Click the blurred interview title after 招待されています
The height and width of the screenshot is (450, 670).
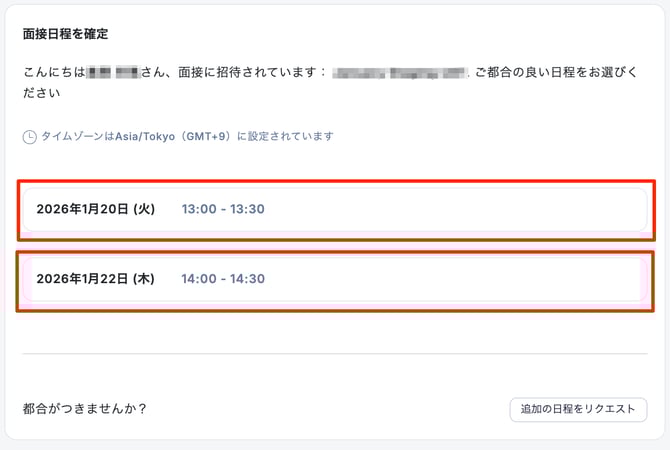(x=400, y=74)
